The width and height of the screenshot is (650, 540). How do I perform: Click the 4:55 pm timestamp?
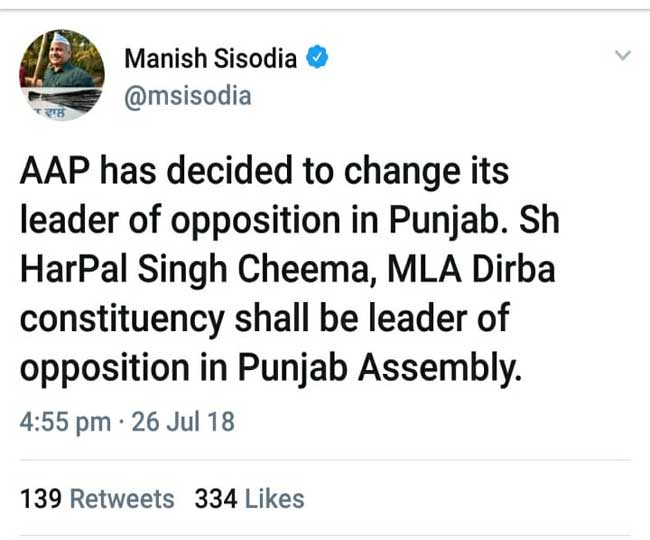click(x=65, y=422)
